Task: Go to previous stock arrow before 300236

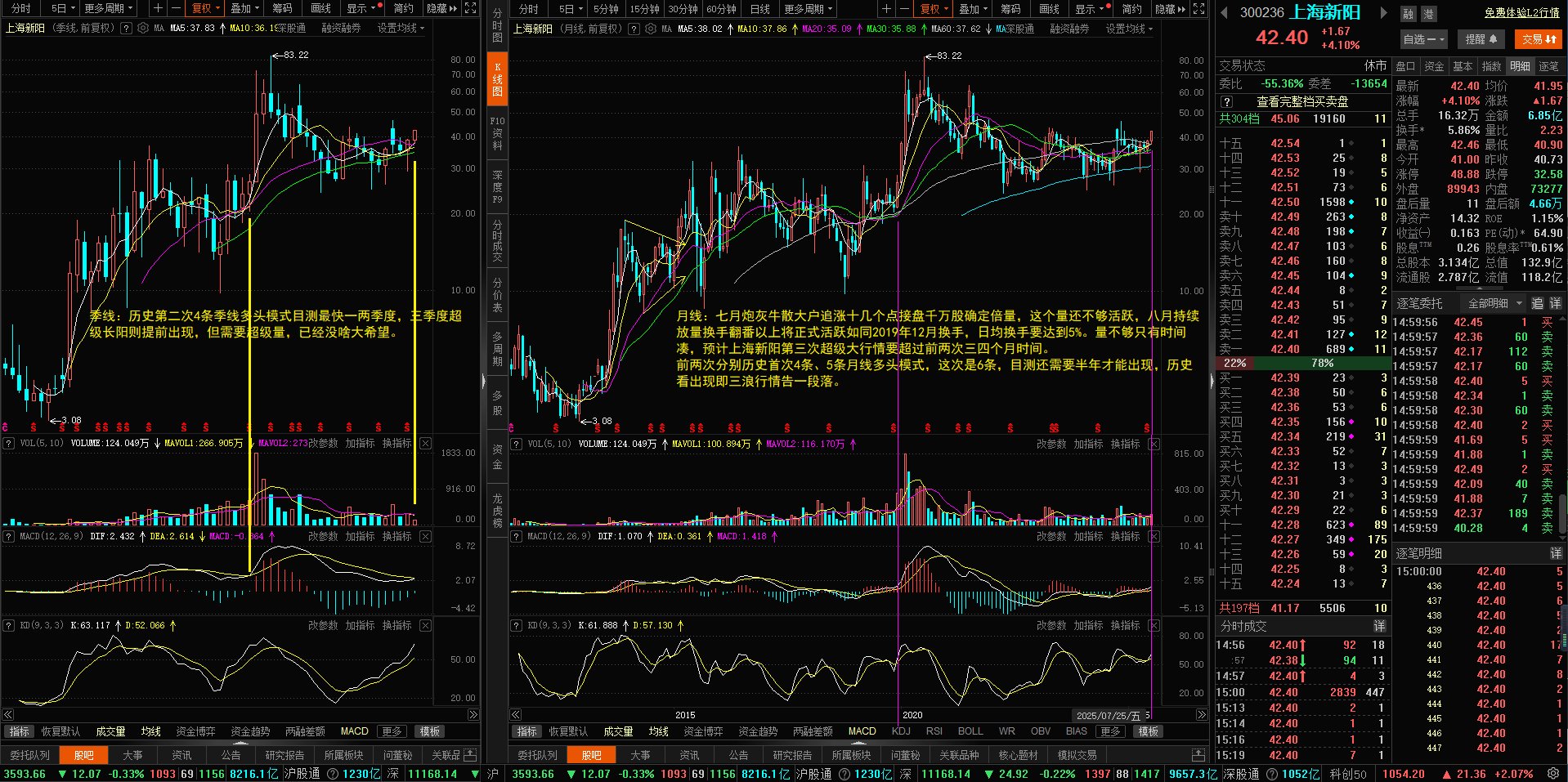Action: click(x=1224, y=13)
